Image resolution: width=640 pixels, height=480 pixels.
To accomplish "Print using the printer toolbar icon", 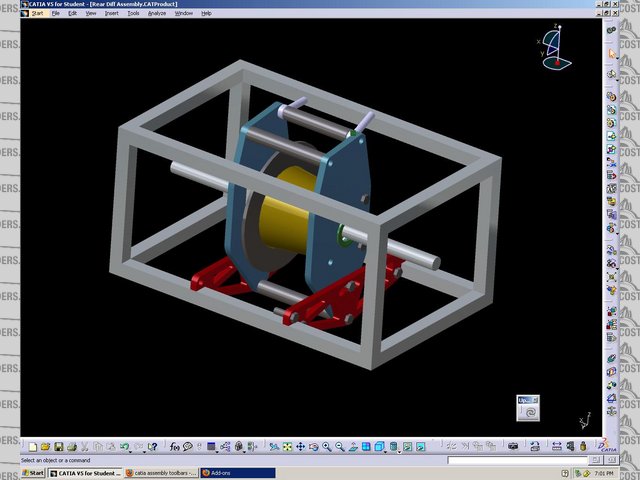I will [71, 447].
